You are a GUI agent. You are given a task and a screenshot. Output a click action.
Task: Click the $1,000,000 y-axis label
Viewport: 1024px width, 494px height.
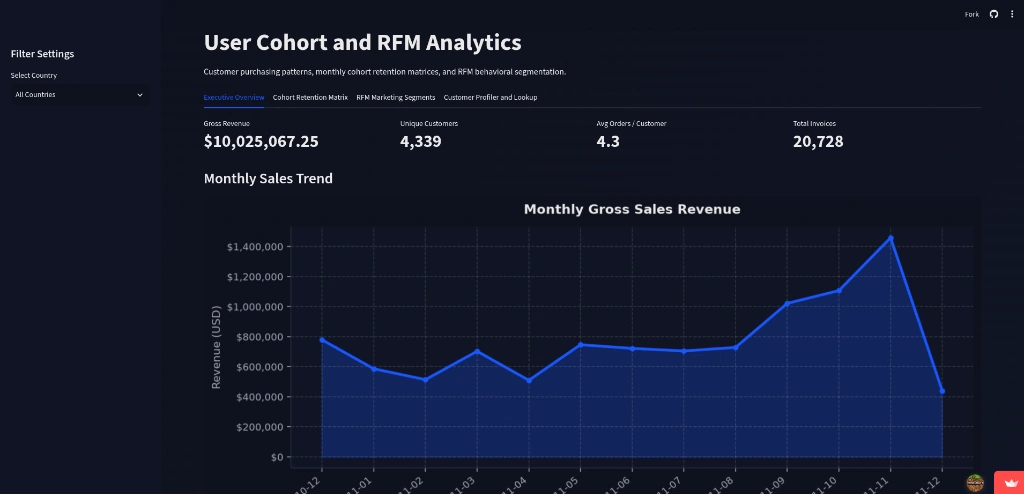point(255,306)
